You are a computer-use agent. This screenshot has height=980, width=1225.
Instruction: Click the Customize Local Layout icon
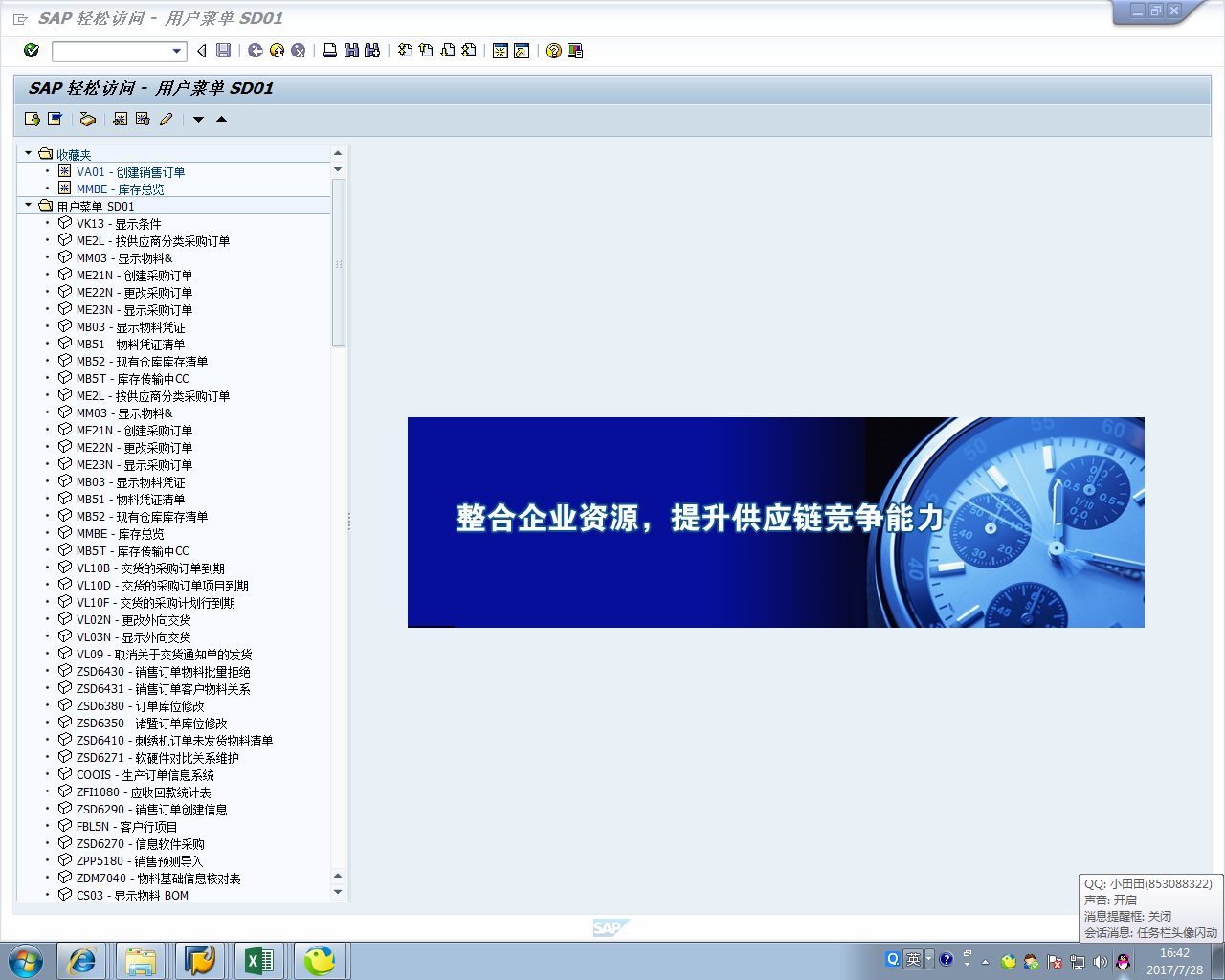[x=575, y=51]
